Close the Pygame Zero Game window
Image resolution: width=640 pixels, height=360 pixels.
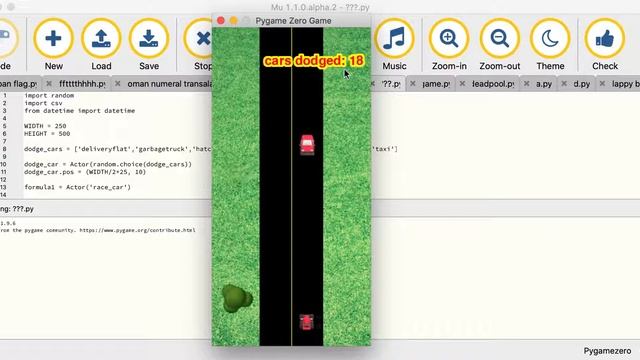click(221, 20)
